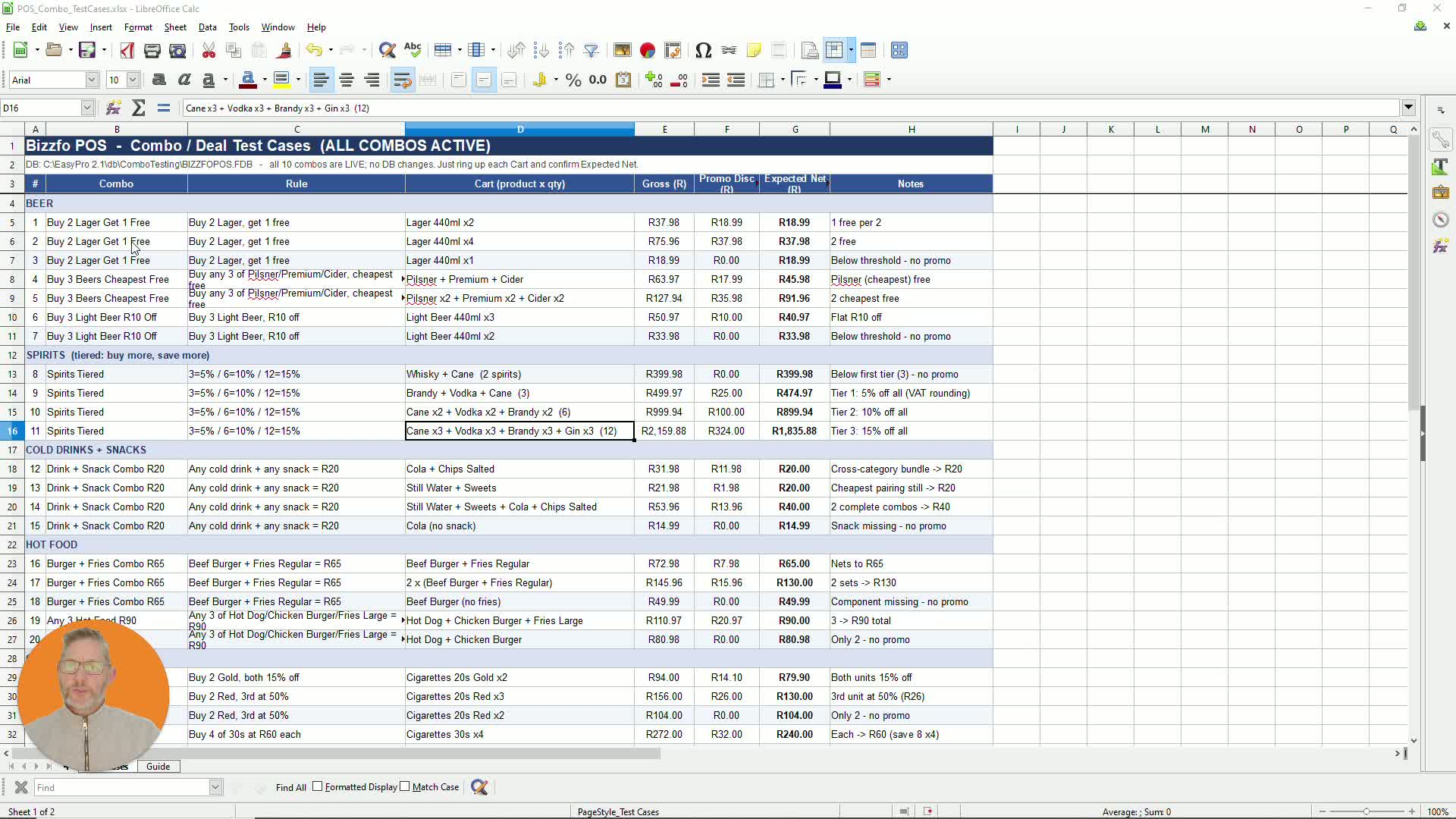Toggle the Wrap Text button
Viewport: 1456px width, 819px height.
(403, 80)
